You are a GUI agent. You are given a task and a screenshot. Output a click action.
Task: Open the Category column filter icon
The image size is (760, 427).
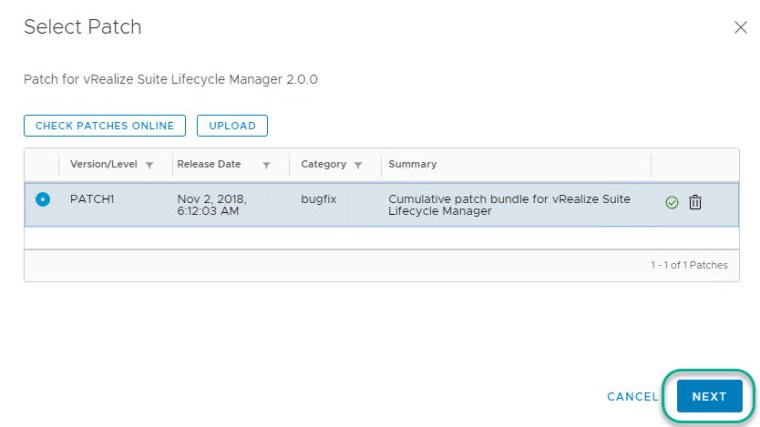[358, 165]
